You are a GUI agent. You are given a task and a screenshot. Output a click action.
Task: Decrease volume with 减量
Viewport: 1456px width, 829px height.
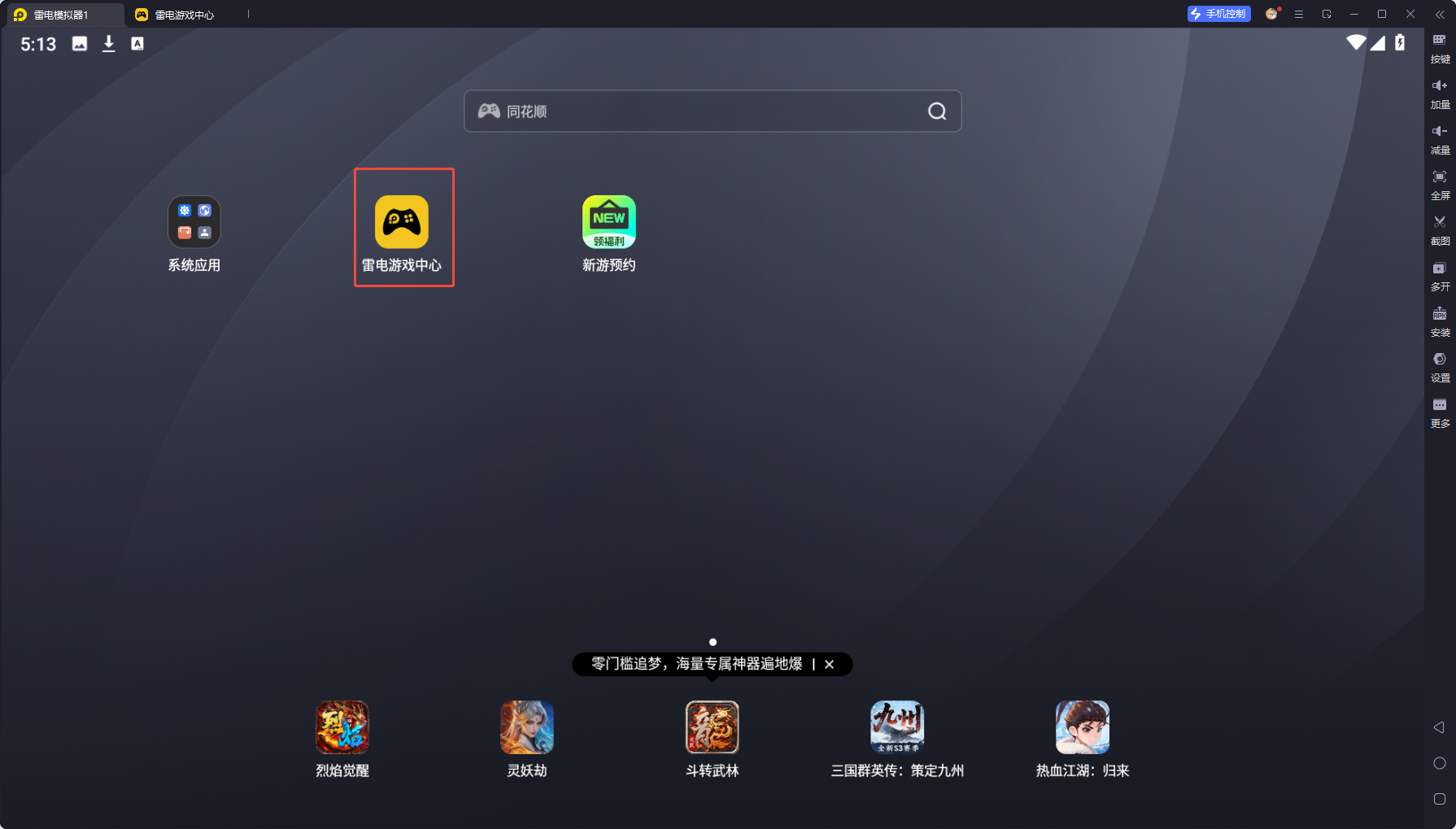click(x=1440, y=140)
